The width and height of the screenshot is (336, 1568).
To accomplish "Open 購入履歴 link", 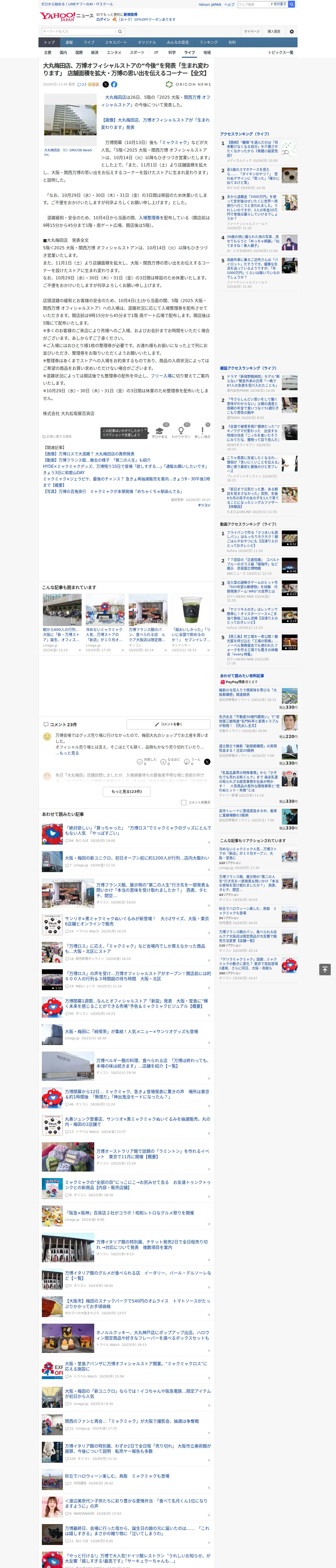I will pos(274,32).
